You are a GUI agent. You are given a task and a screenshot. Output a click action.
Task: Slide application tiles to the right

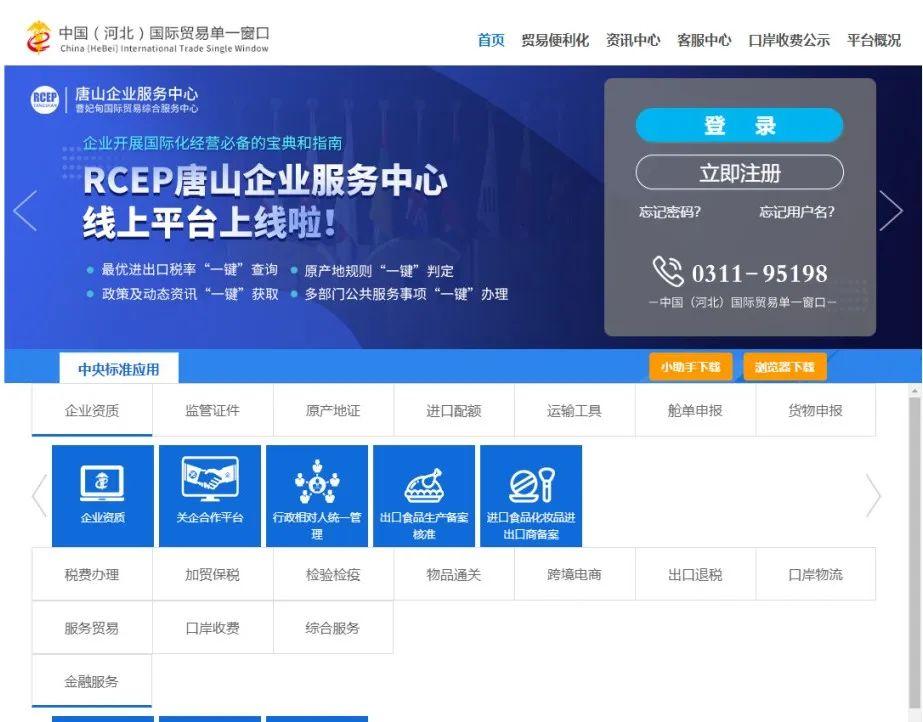pos(874,495)
